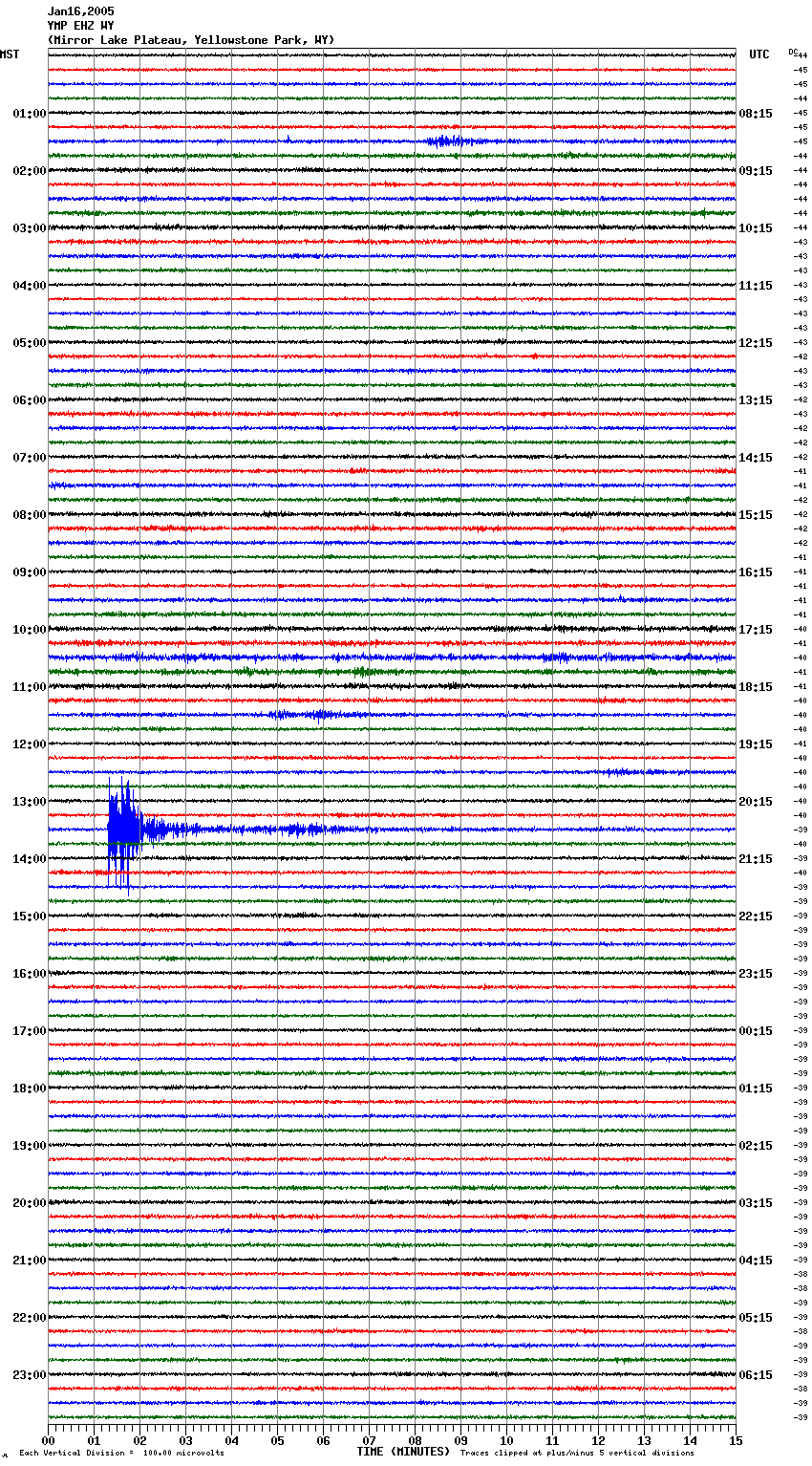
Task: Click the minute tick 10 on bottom axis
Action: click(506, 1441)
